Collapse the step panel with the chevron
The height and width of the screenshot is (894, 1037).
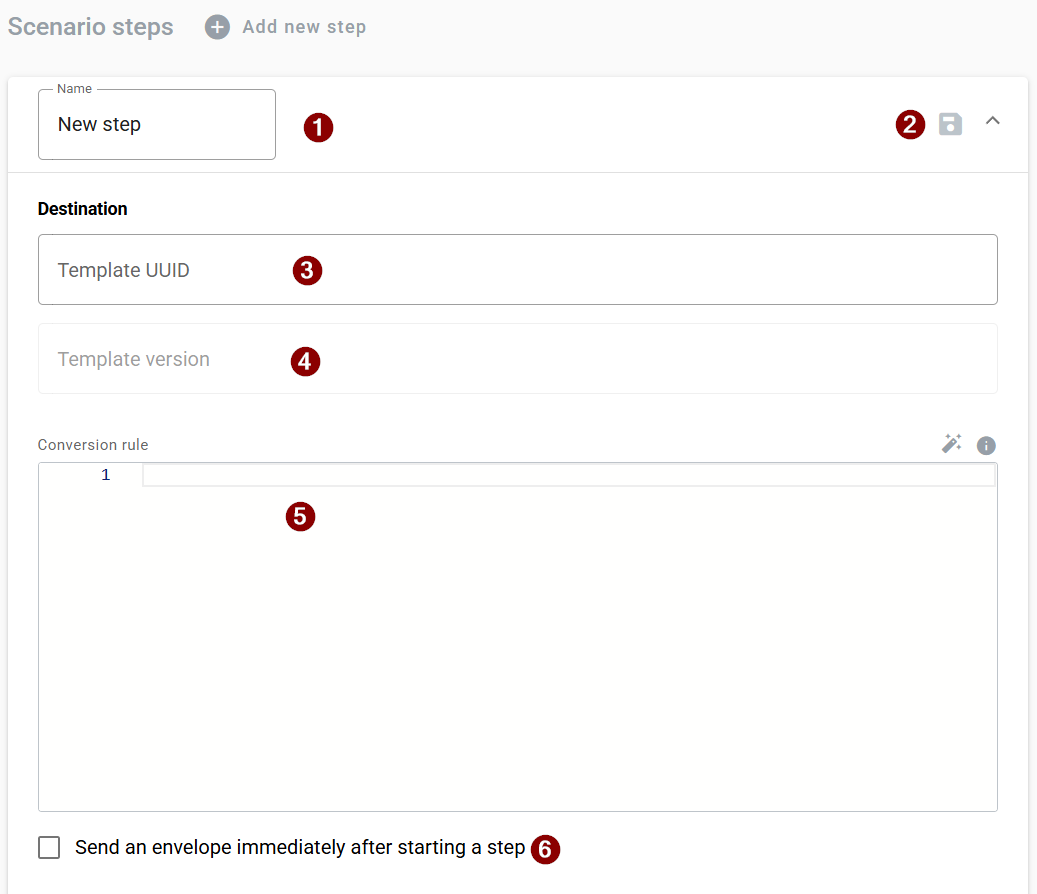992,121
